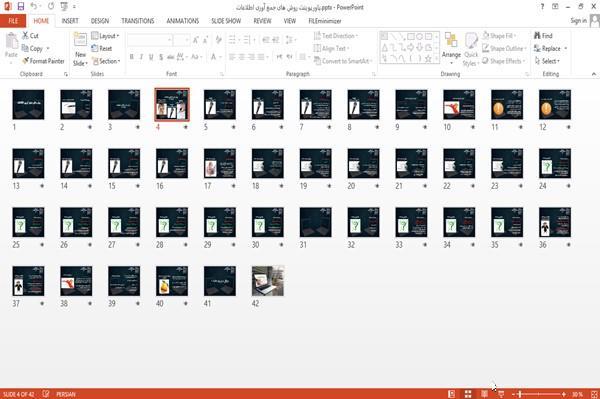Click the Paste clipboard icon

click(x=11, y=42)
